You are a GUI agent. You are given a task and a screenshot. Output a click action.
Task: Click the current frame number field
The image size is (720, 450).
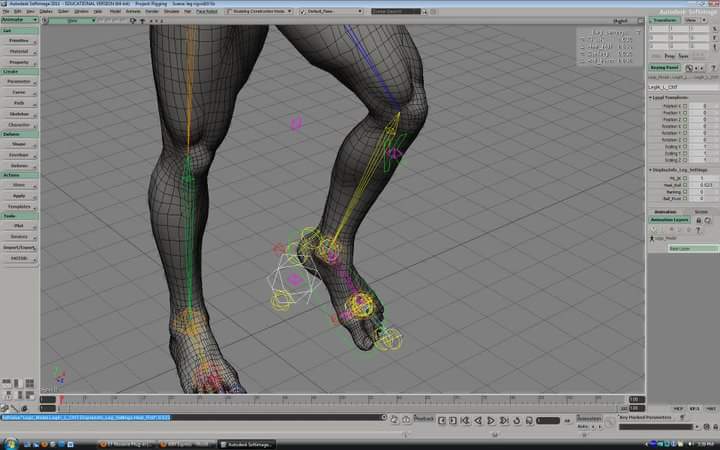click(x=548, y=420)
